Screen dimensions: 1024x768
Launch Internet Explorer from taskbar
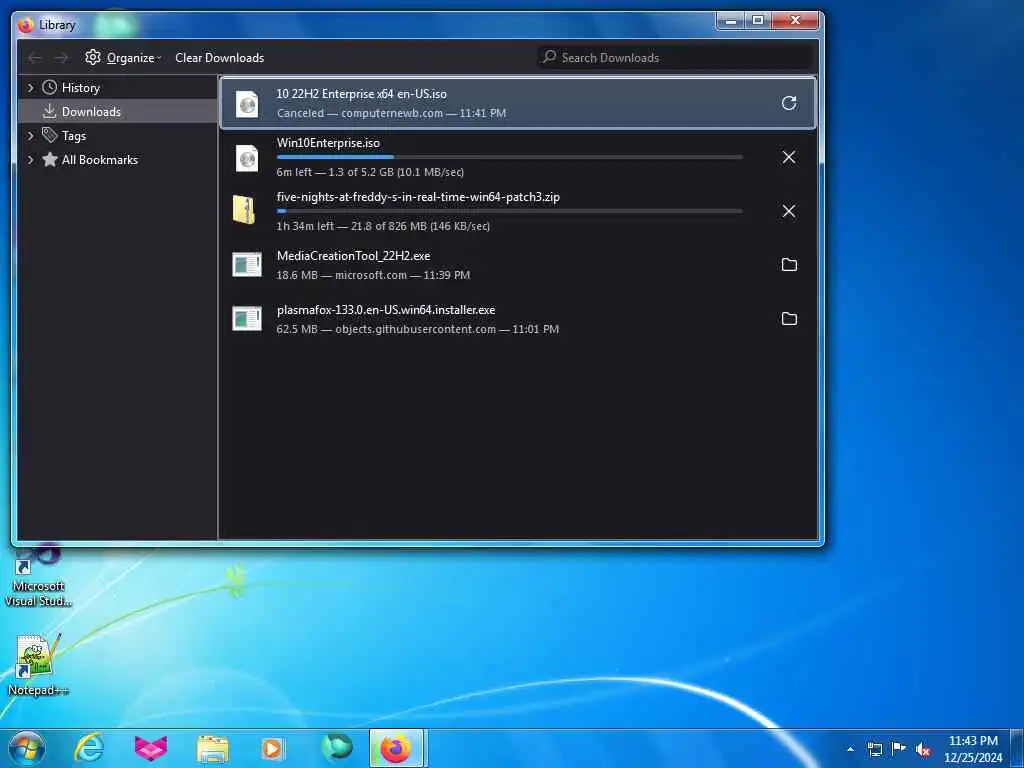[x=88, y=748]
